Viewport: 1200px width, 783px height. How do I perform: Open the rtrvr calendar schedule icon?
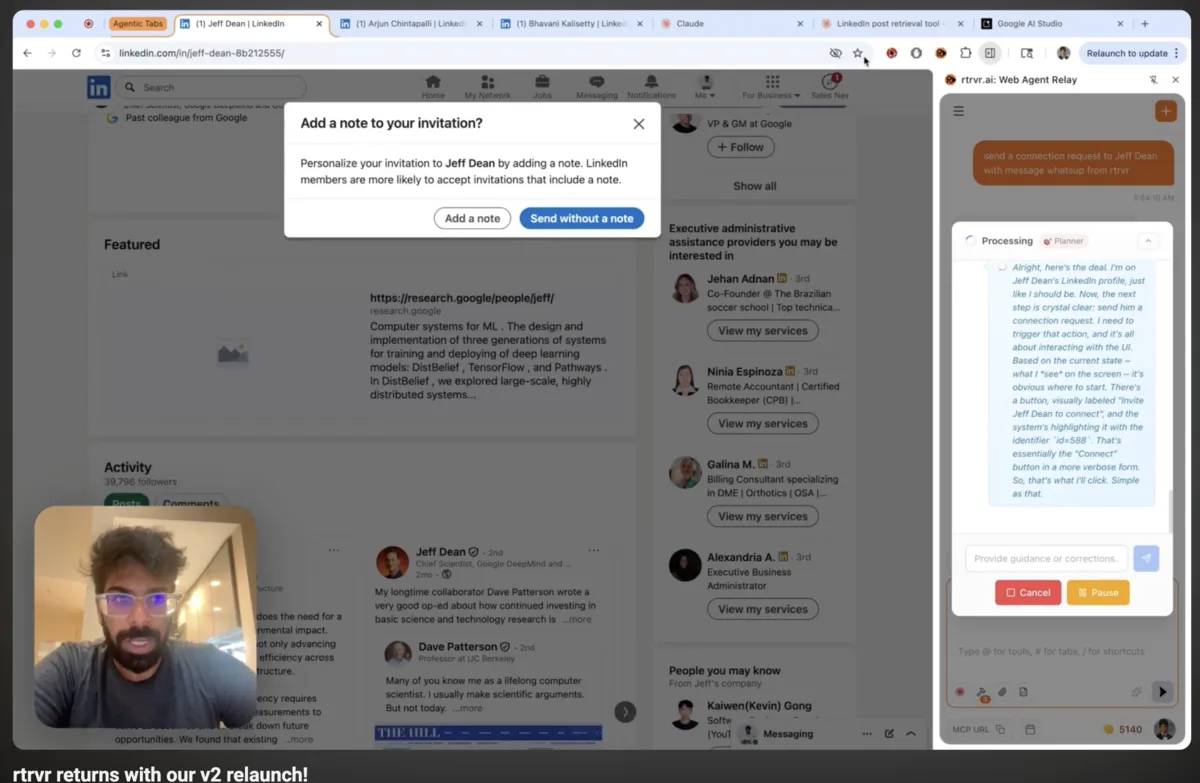1030,729
